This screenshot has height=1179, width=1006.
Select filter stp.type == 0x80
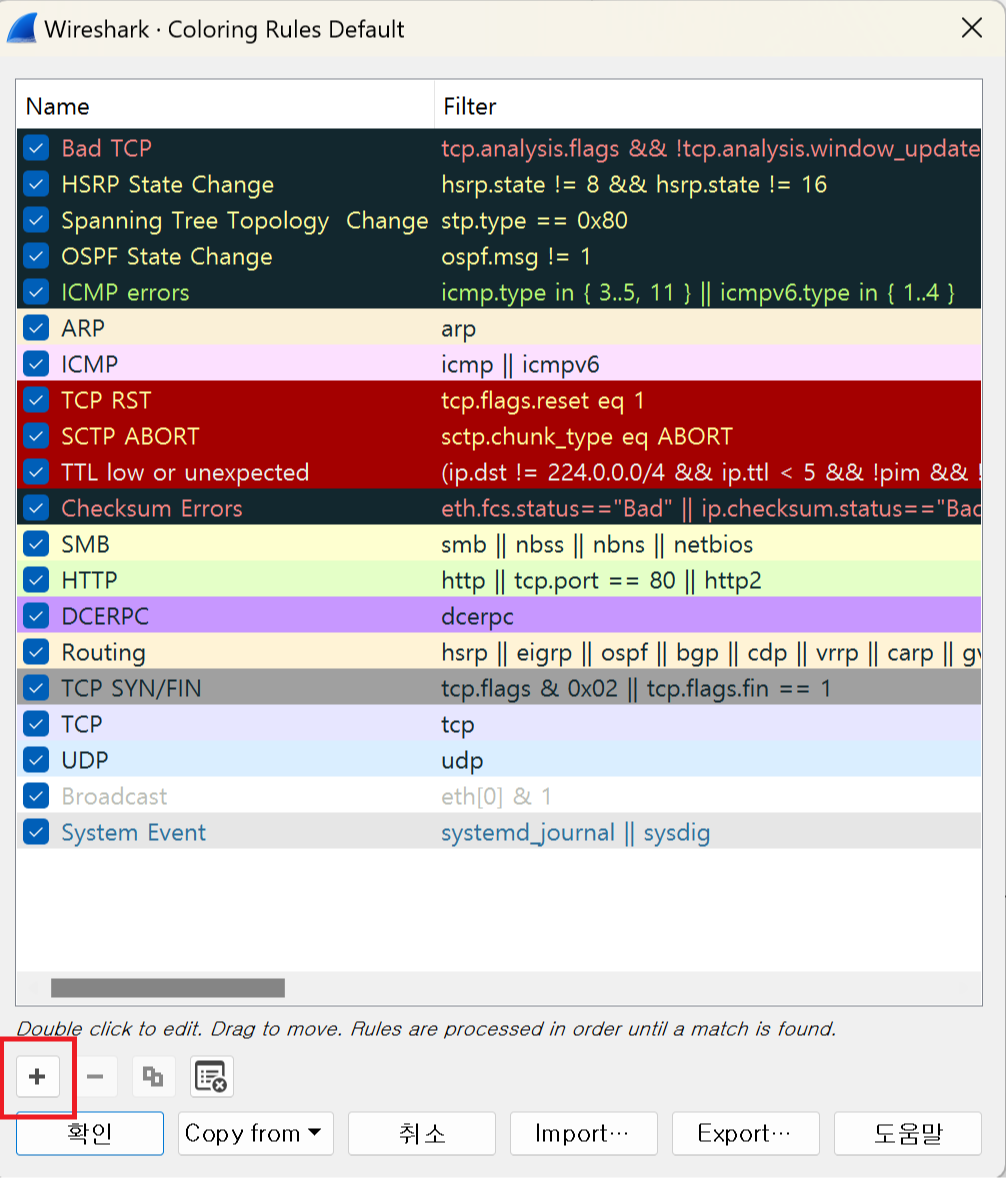pyautogui.click(x=535, y=220)
